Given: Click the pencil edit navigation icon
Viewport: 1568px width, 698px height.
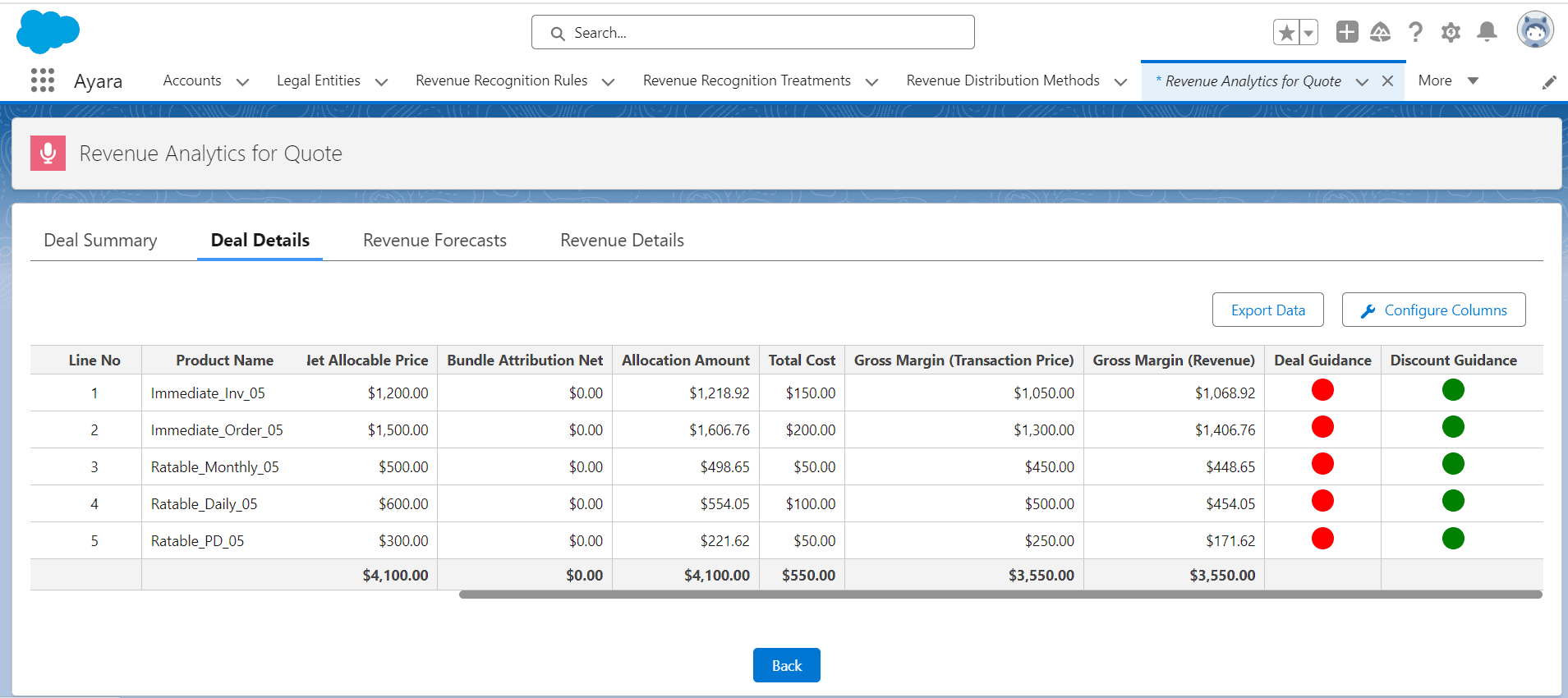Looking at the screenshot, I should 1549,82.
